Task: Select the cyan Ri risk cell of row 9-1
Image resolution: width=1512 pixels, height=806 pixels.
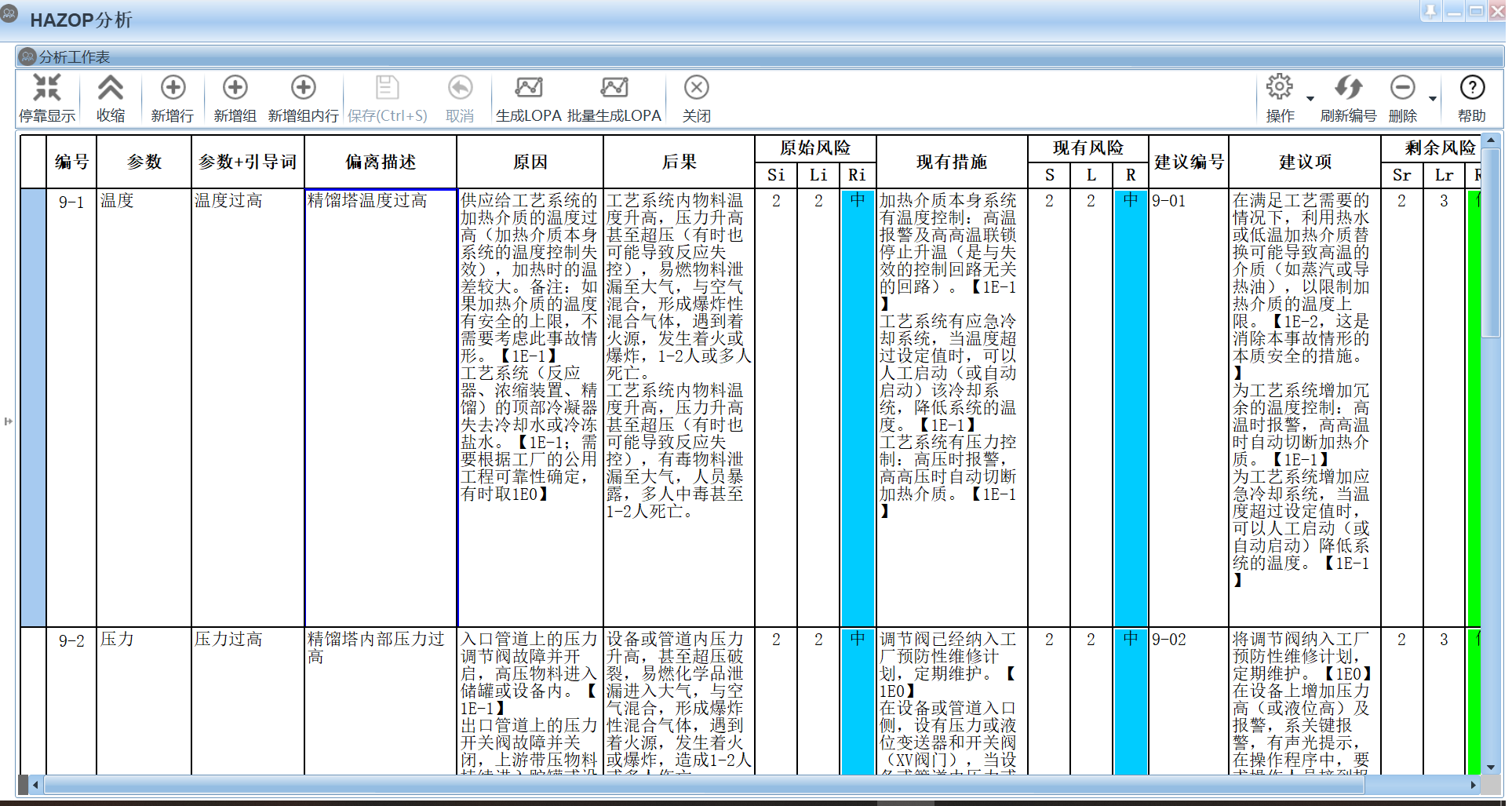Action: (858, 407)
